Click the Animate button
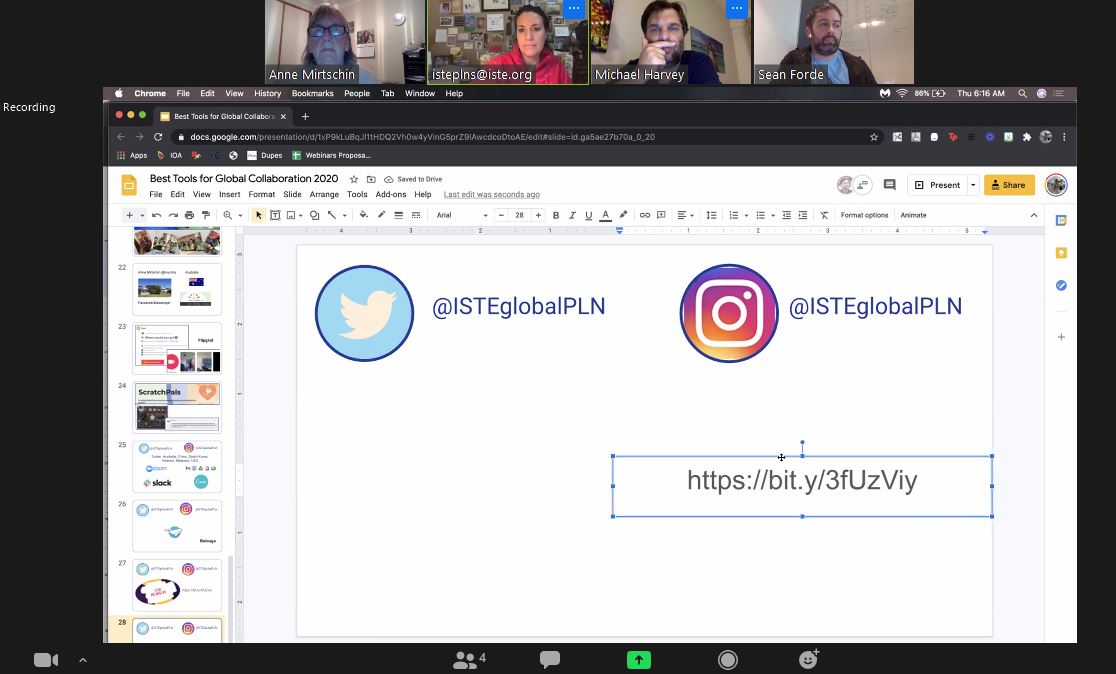Viewport: 1116px width, 674px height. click(x=913, y=215)
